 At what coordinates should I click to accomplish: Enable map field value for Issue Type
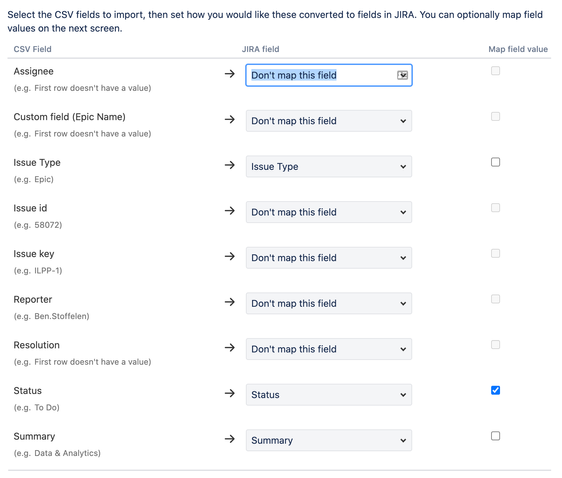tap(495, 162)
